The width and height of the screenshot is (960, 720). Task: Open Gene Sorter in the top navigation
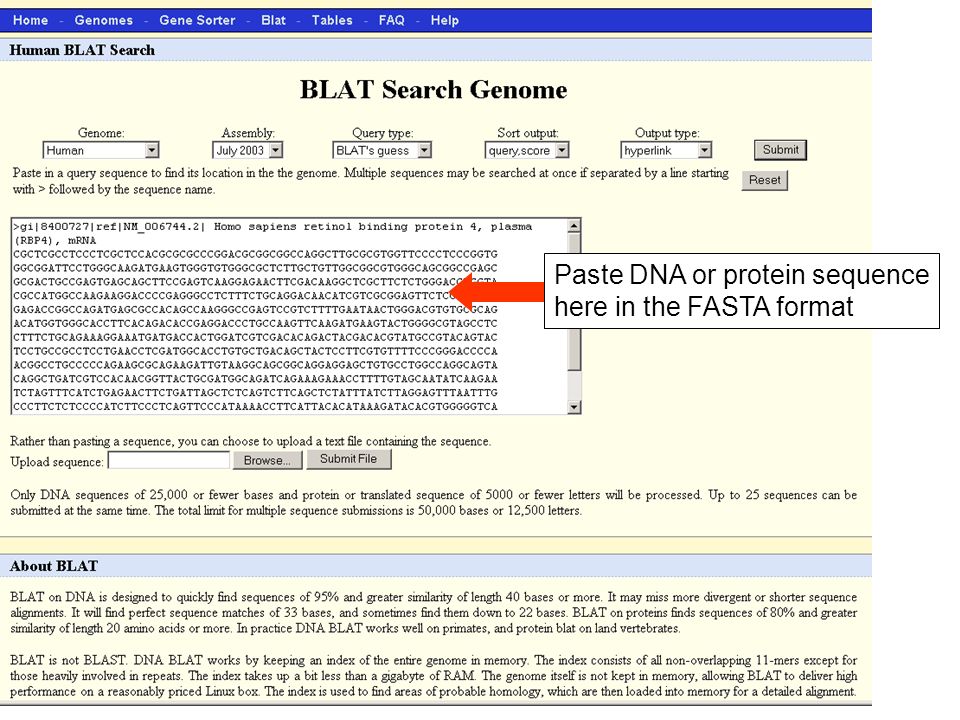click(x=197, y=20)
